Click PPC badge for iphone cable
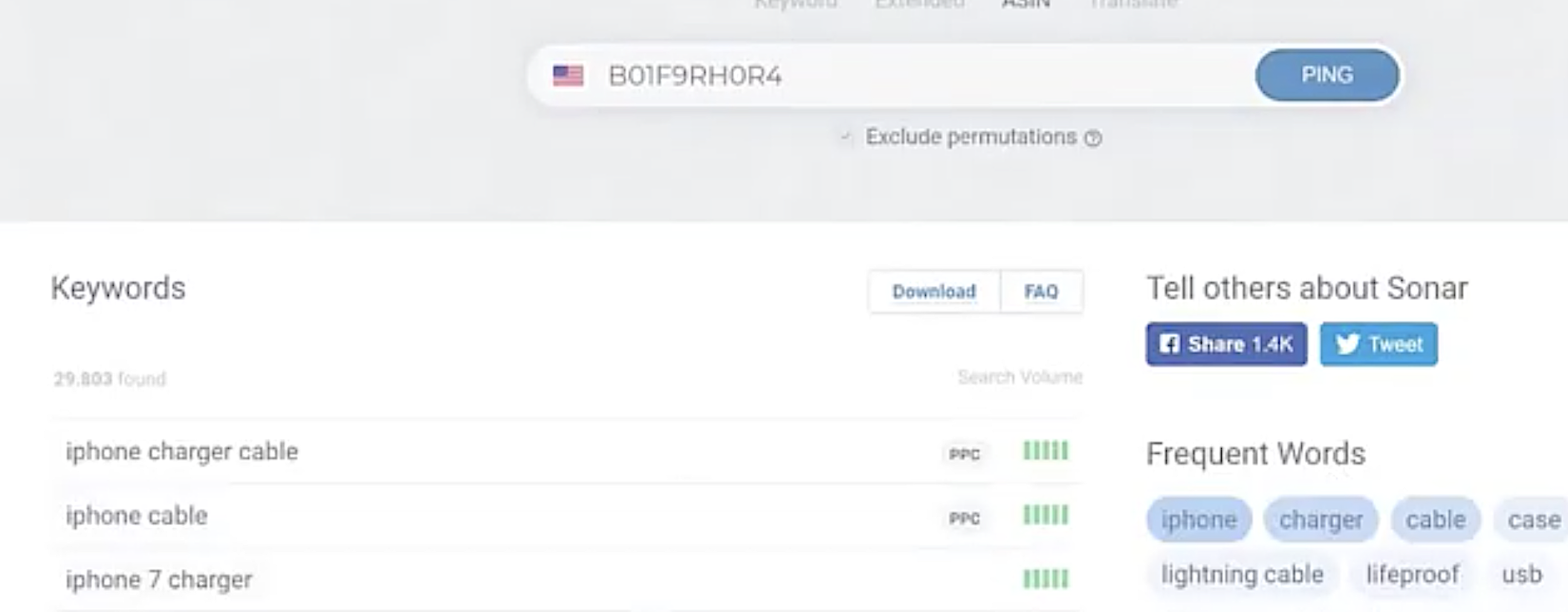1568x612 pixels. [x=965, y=518]
